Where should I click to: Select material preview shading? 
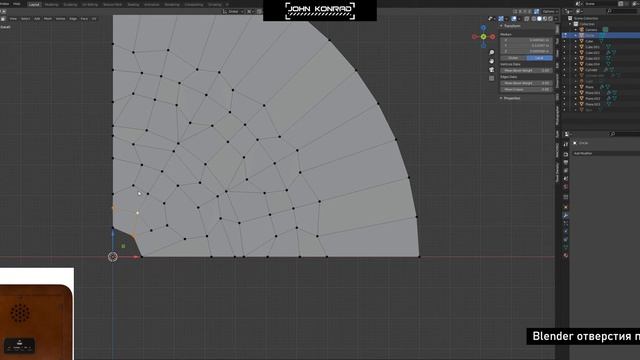click(544, 19)
